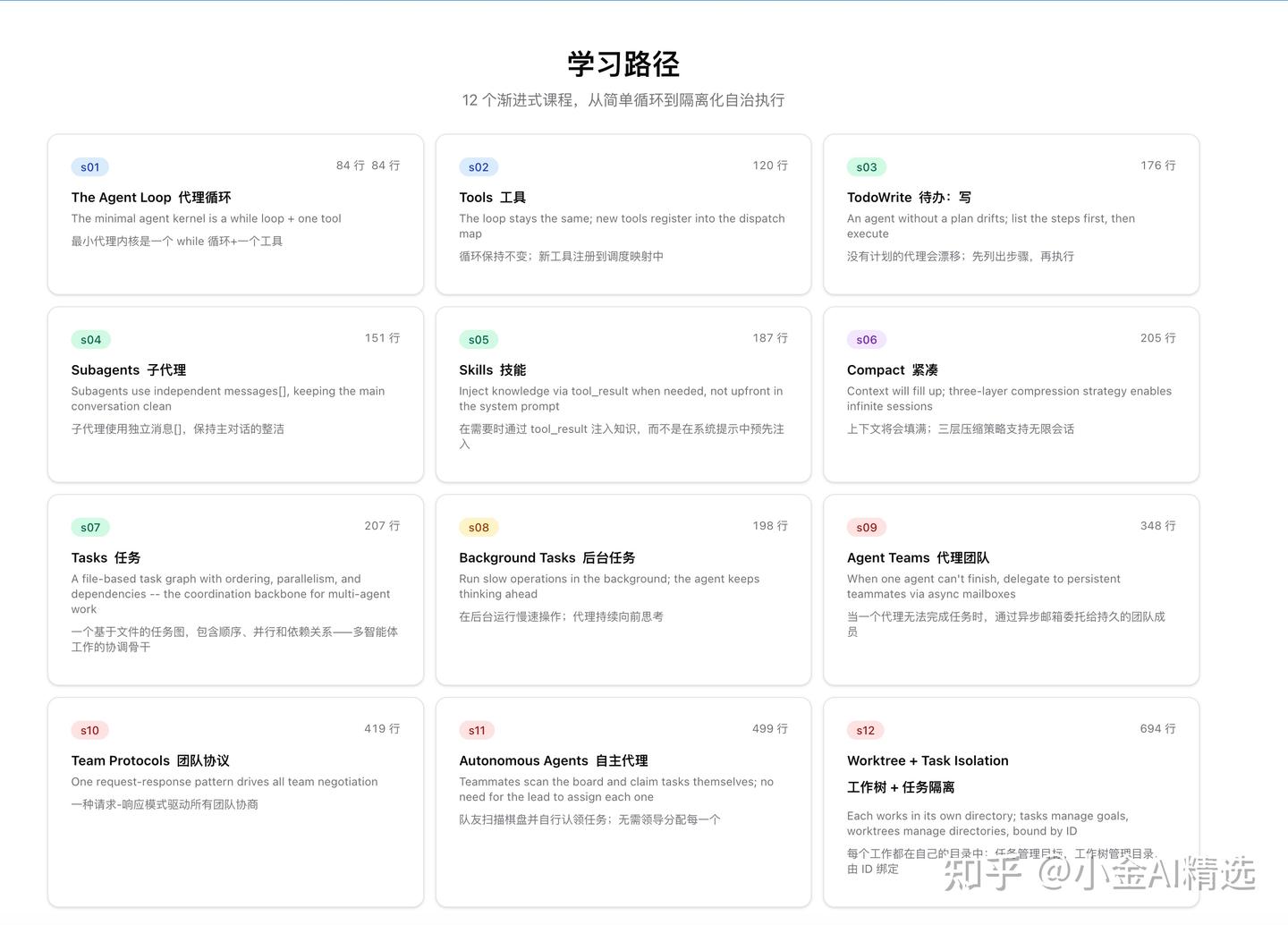The height and width of the screenshot is (925, 1288).
Task: Select the TodoWrite 待办：写 card
Action: pyautogui.click(x=1011, y=215)
